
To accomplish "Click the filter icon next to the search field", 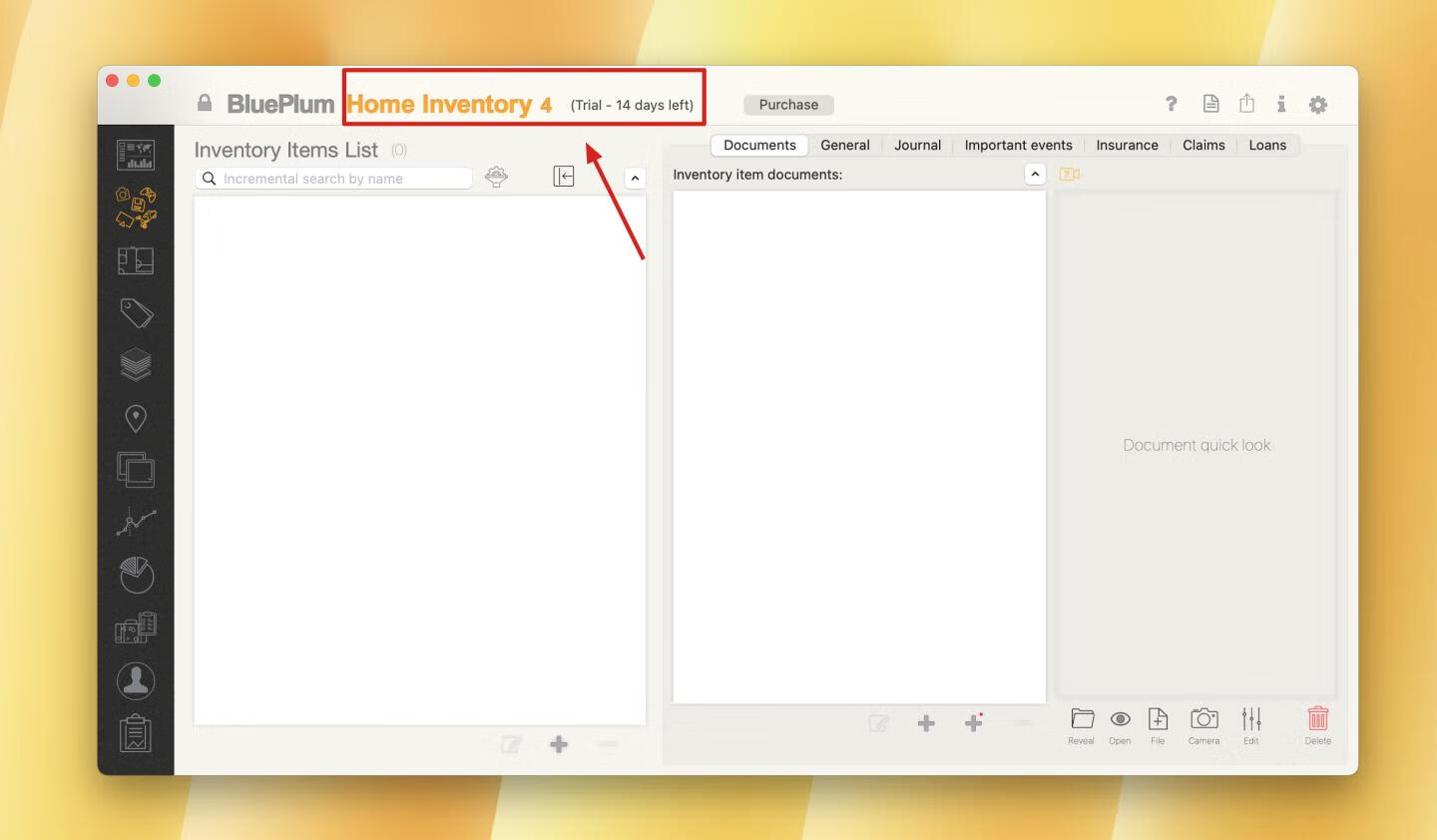I will tap(496, 177).
